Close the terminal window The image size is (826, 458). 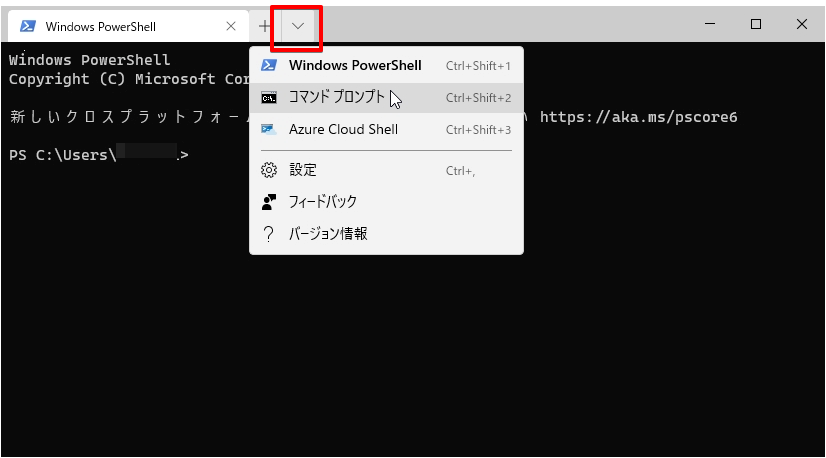point(802,24)
